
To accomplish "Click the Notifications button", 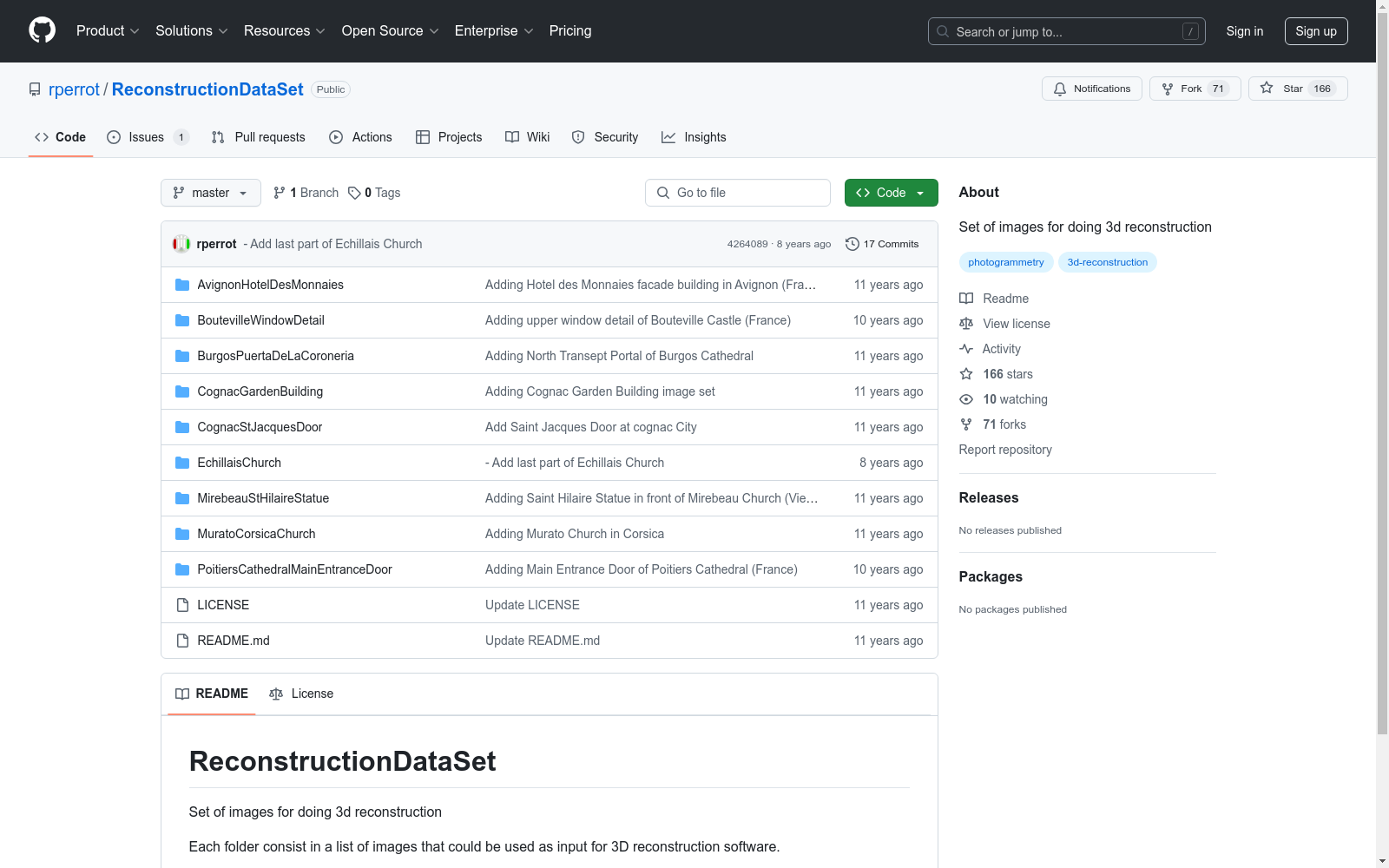I will (x=1092, y=89).
